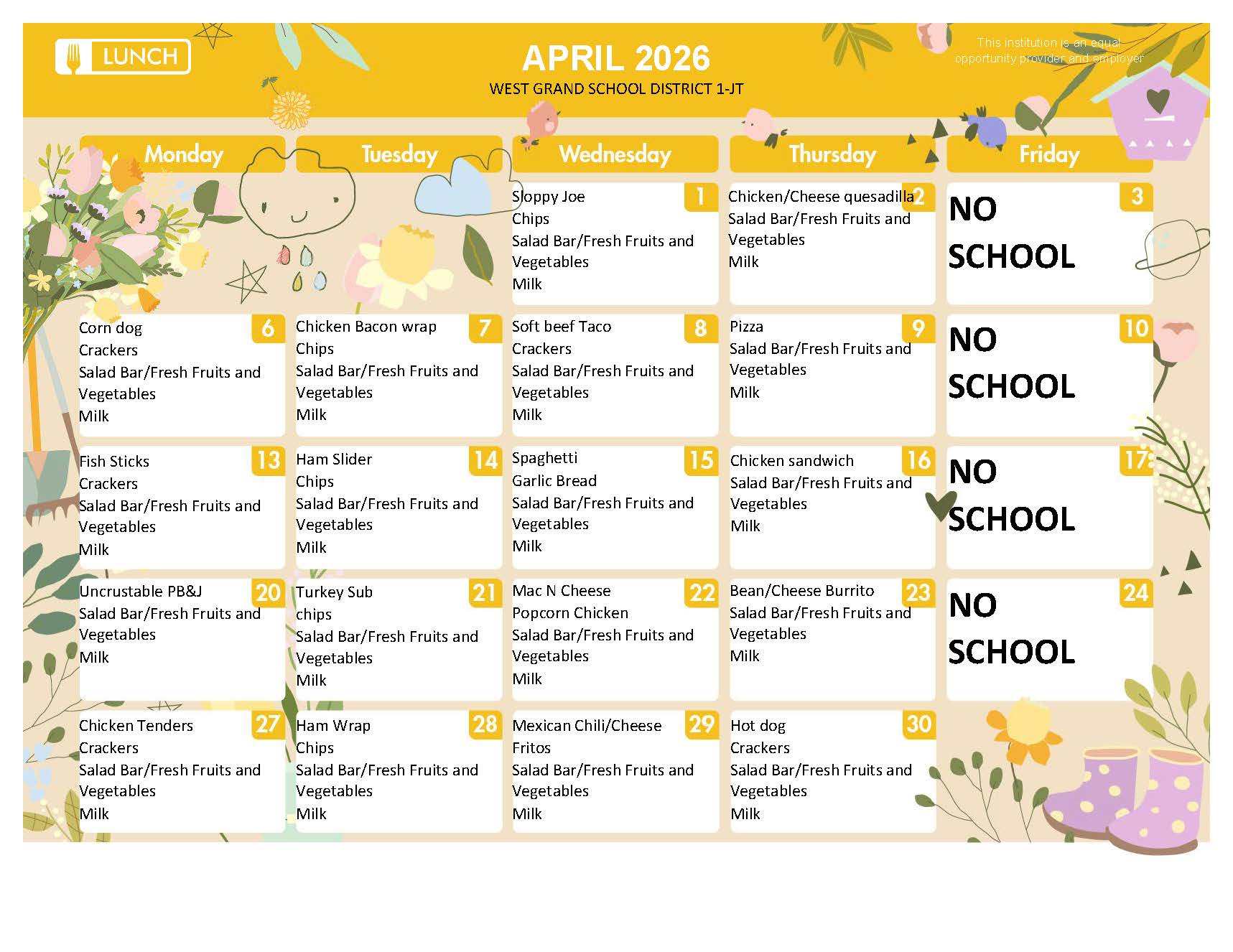
Task: Open the April 3 No School cell
Action: (x=1048, y=243)
